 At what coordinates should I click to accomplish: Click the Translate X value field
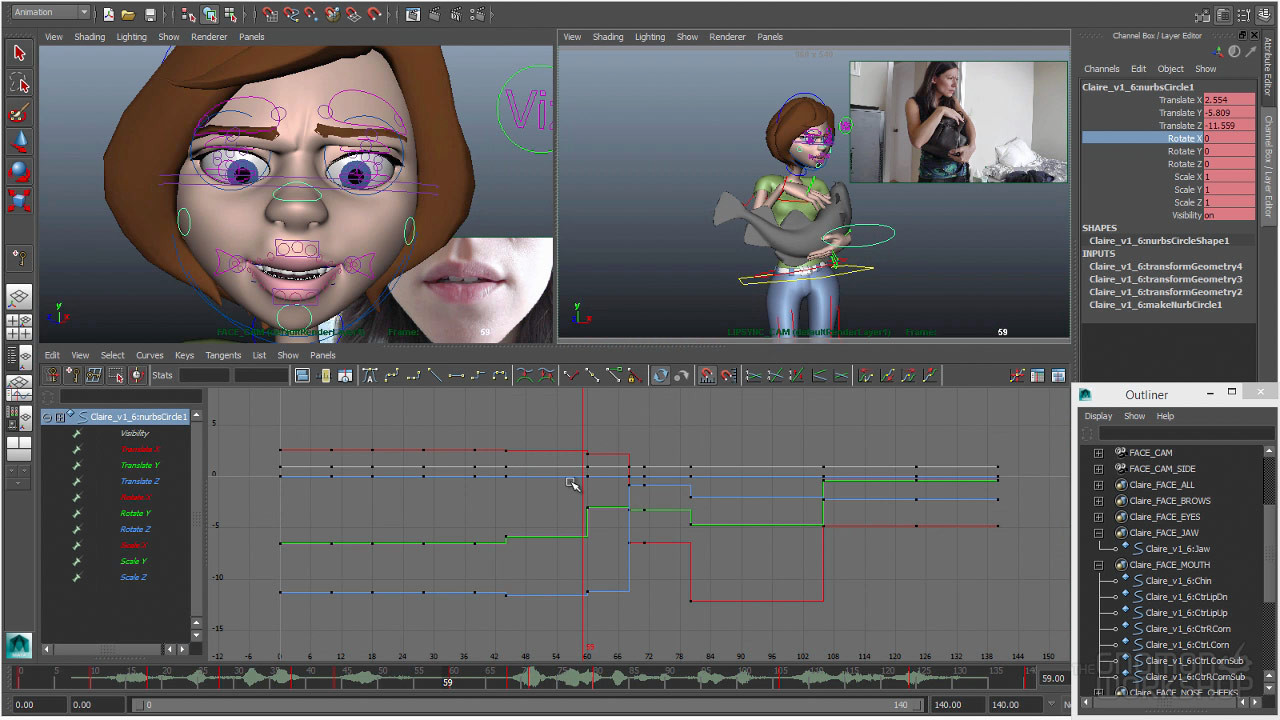[1229, 100]
